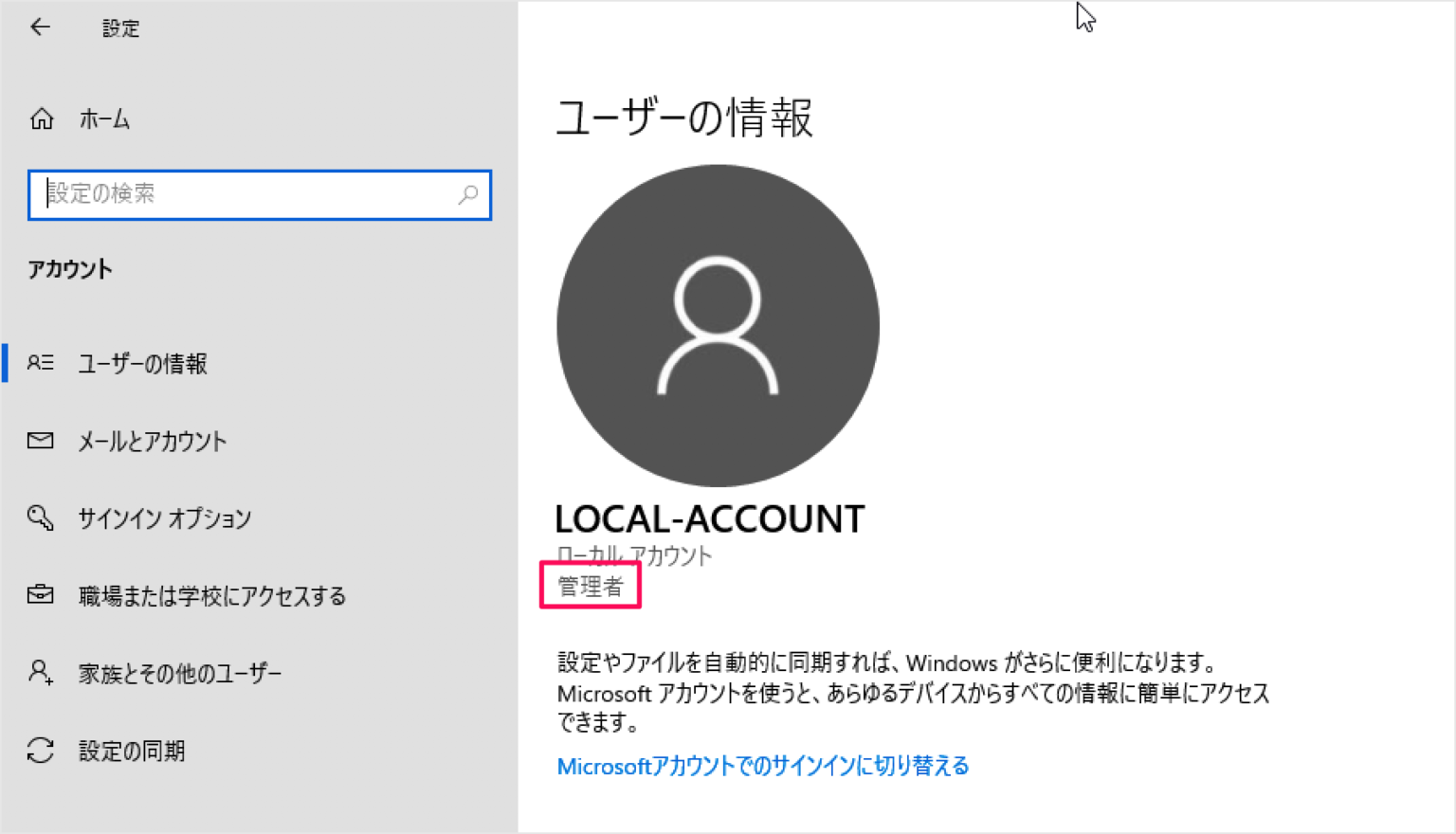This screenshot has height=834, width=1456.
Task: Click the briefcase icon for 職場または学校にアクセスする
Action: click(40, 594)
